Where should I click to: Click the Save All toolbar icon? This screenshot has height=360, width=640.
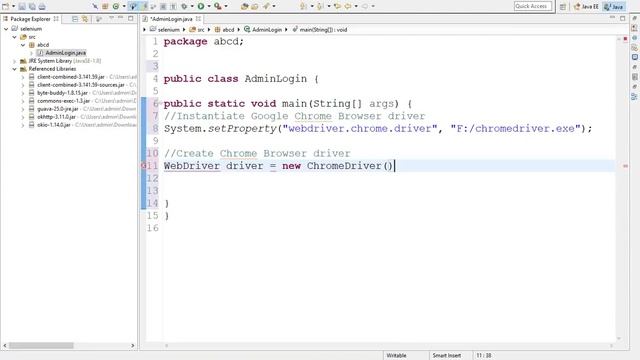coord(32,6)
